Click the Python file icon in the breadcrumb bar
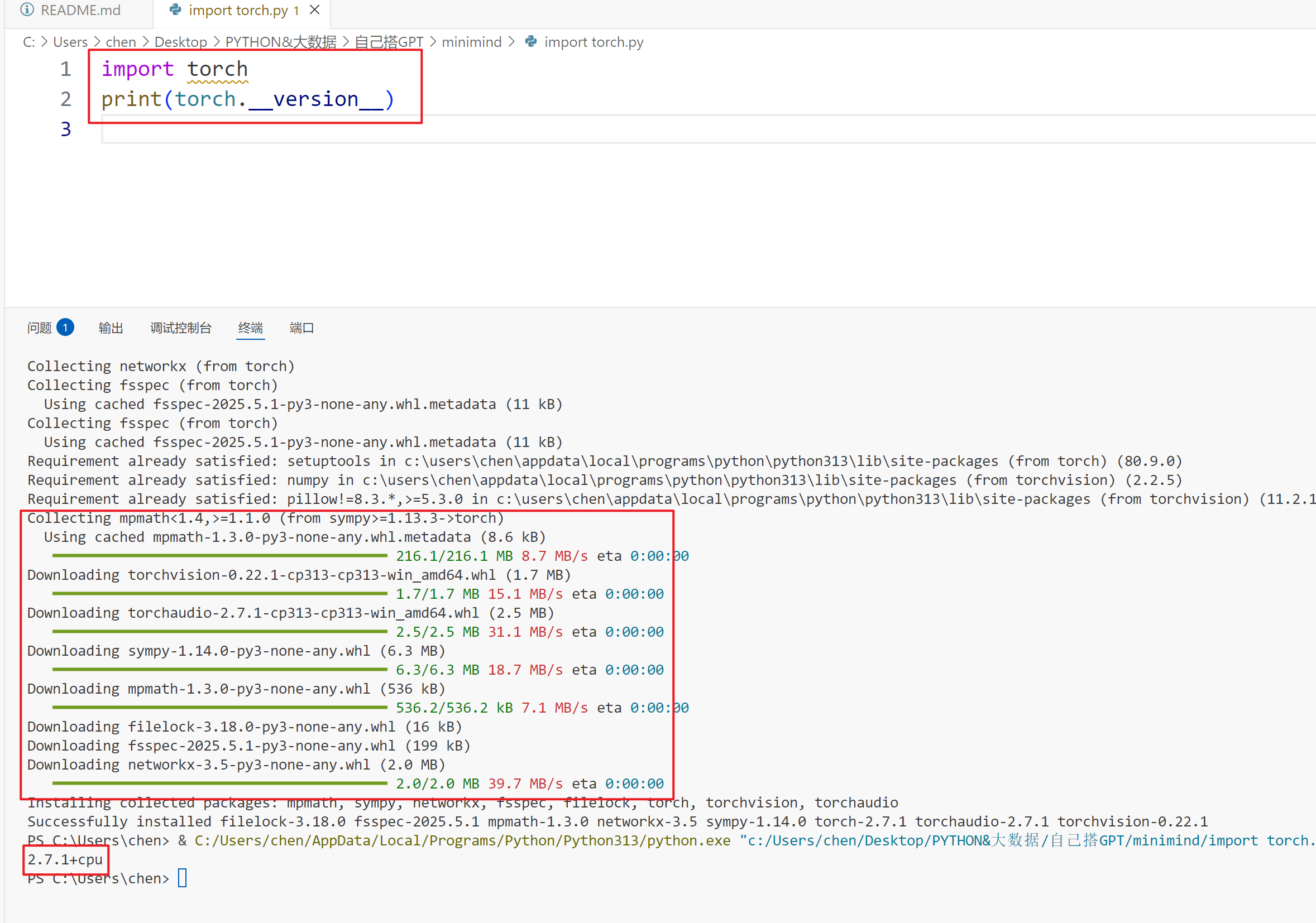Image resolution: width=1316 pixels, height=923 pixels. [530, 41]
